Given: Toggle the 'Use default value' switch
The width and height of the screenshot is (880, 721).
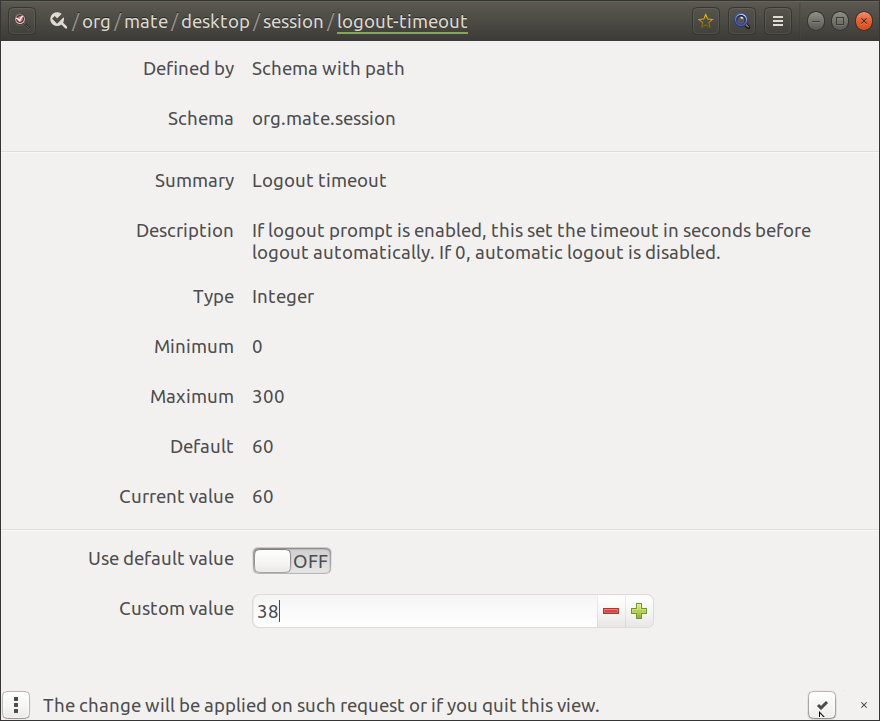Looking at the screenshot, I should coord(291,561).
